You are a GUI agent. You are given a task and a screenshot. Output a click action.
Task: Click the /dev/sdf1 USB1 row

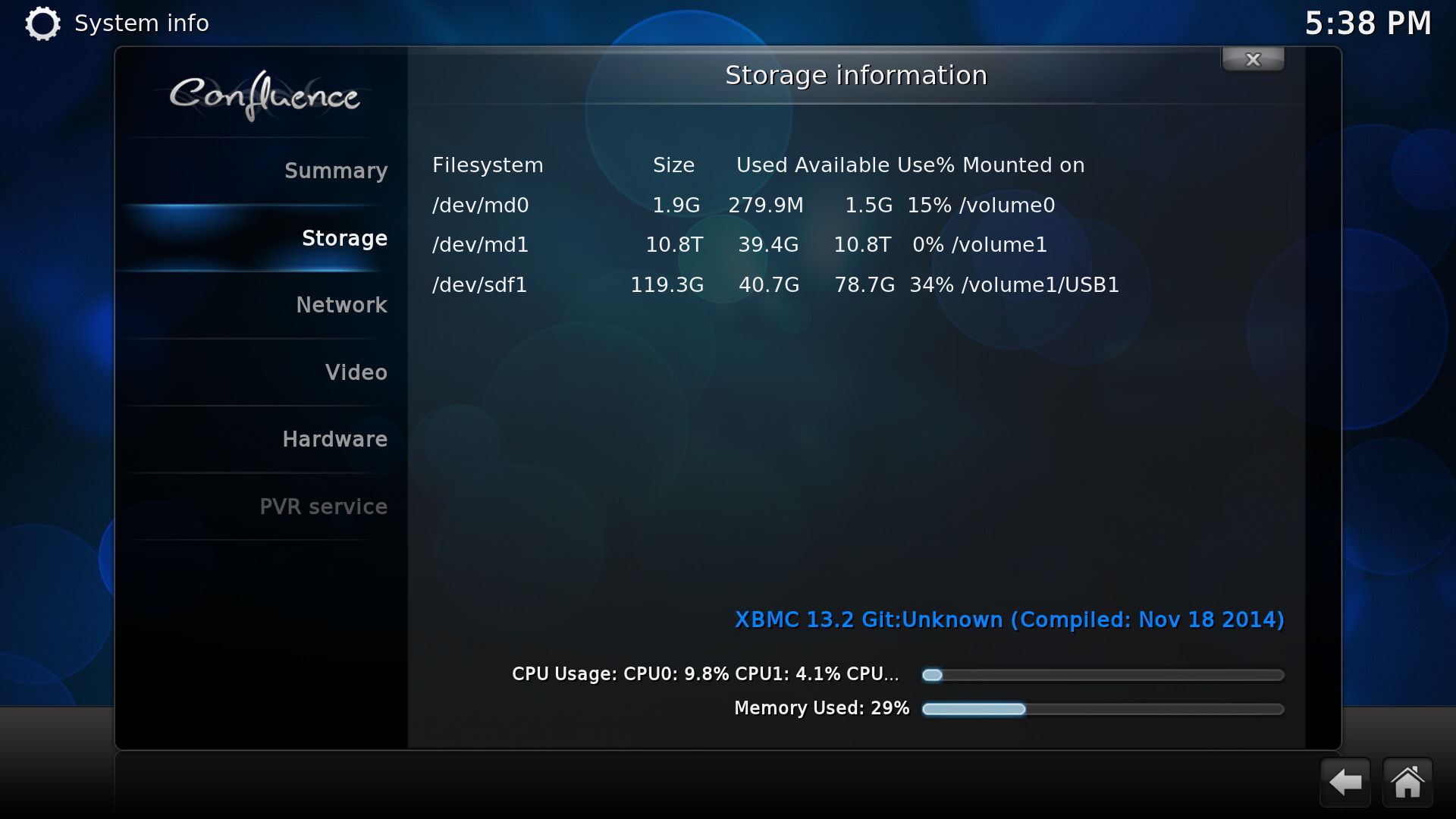tap(775, 285)
